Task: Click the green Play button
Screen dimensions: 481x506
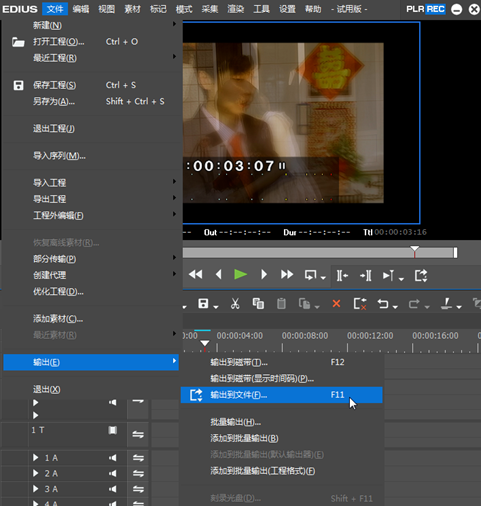Action: [x=240, y=275]
